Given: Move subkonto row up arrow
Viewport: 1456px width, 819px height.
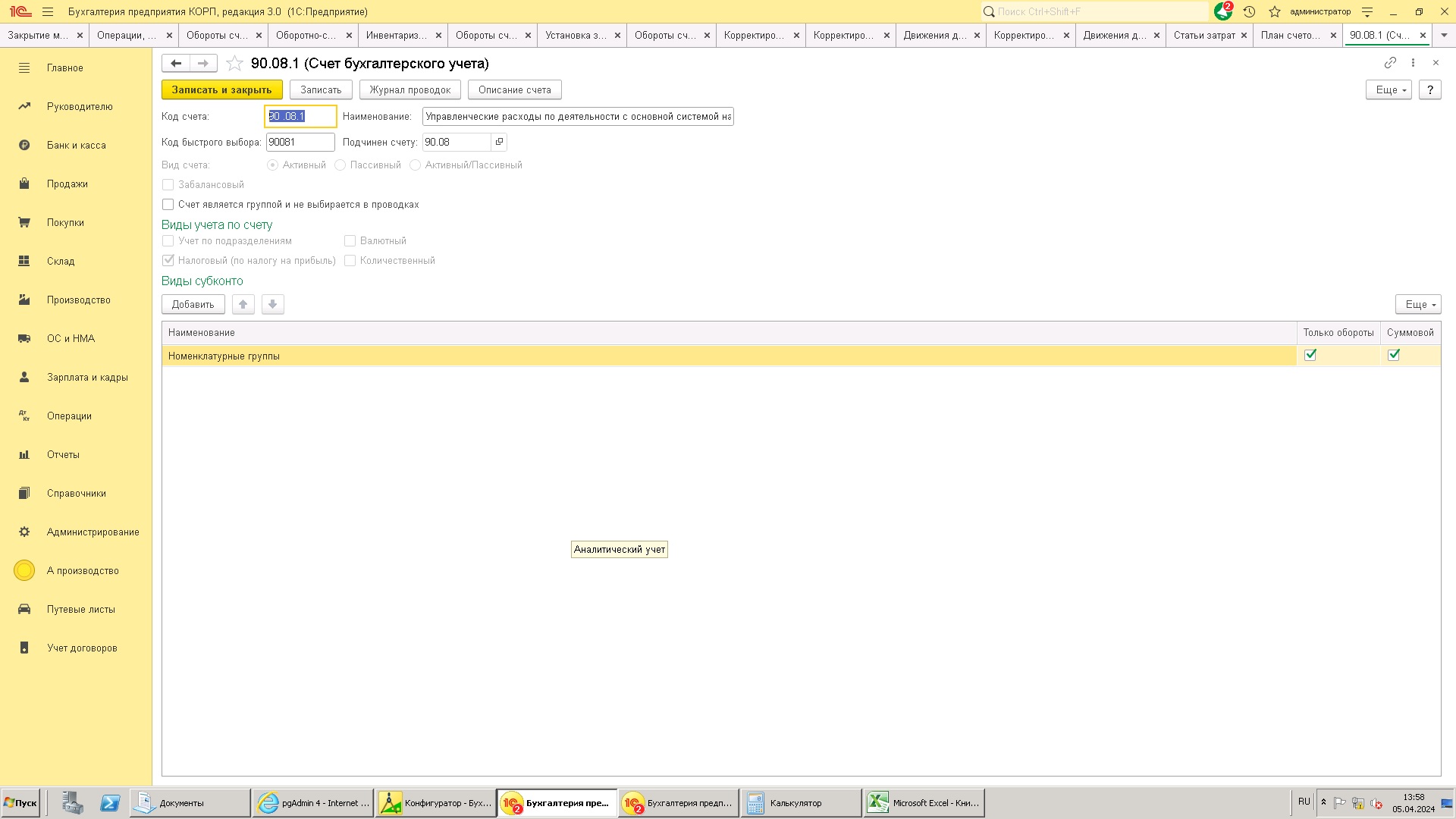Looking at the screenshot, I should [243, 304].
